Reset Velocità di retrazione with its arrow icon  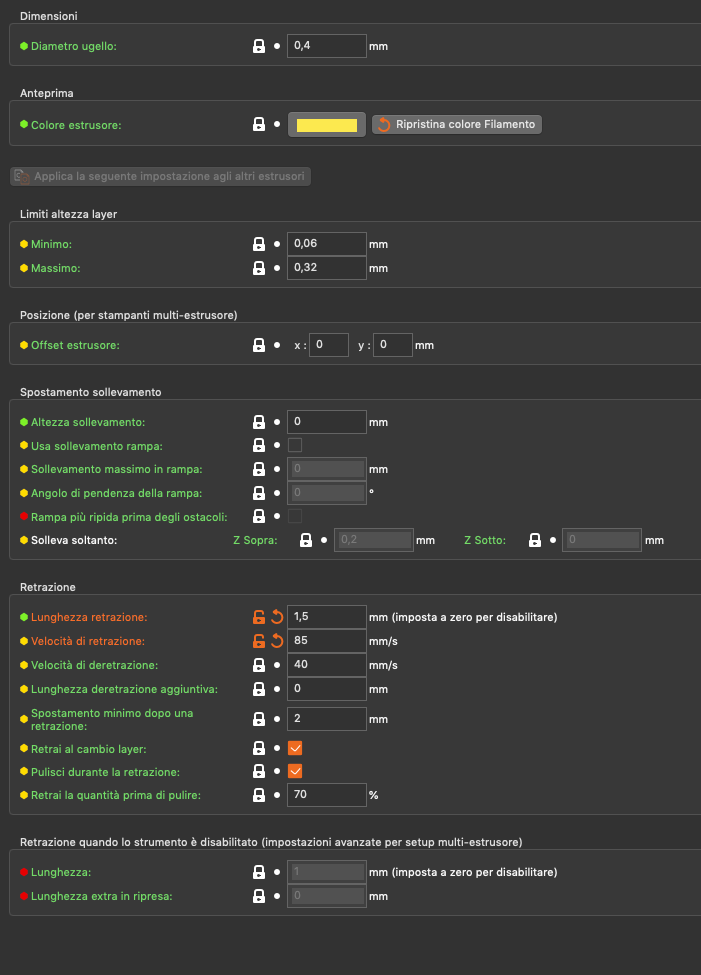click(277, 641)
